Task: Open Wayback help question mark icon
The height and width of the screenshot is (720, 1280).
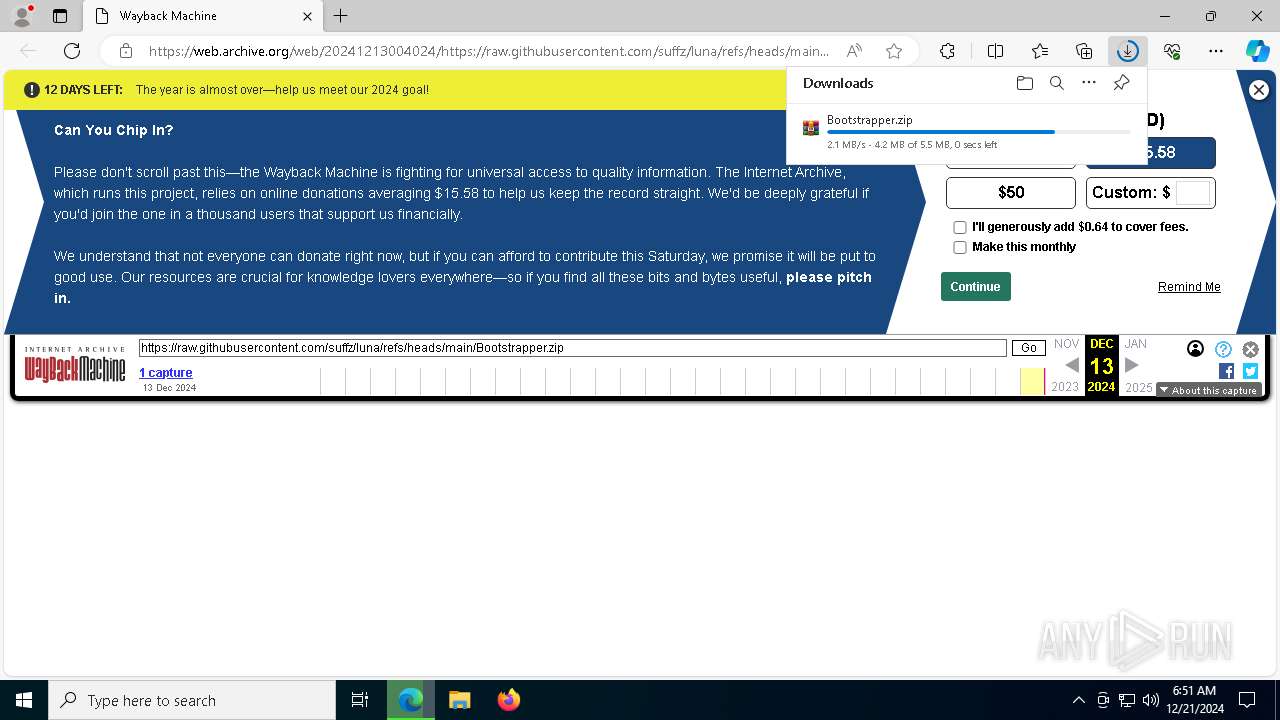Action: [x=1223, y=349]
